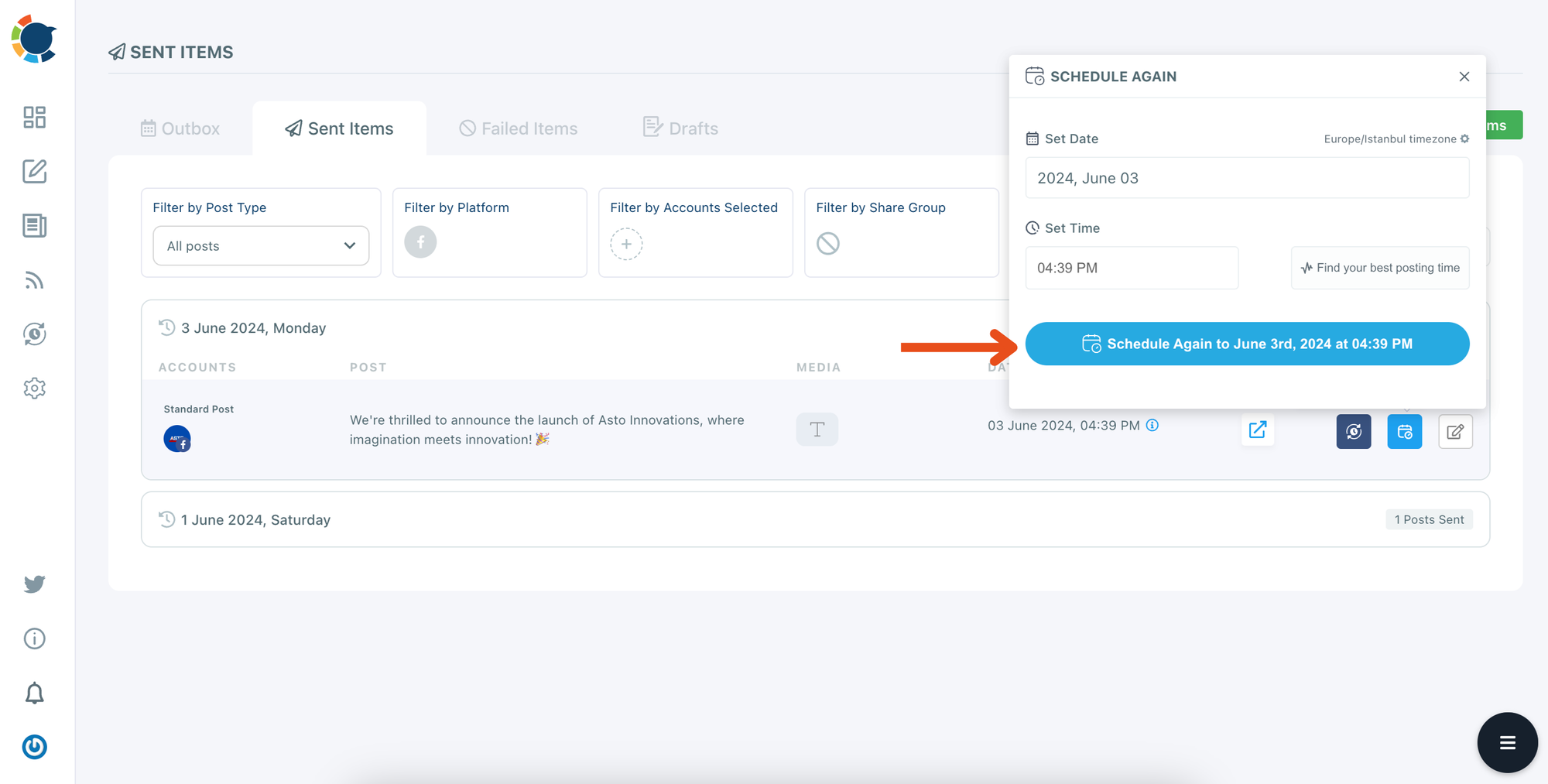Click Find your best posting time
The image size is (1548, 784).
point(1380,268)
